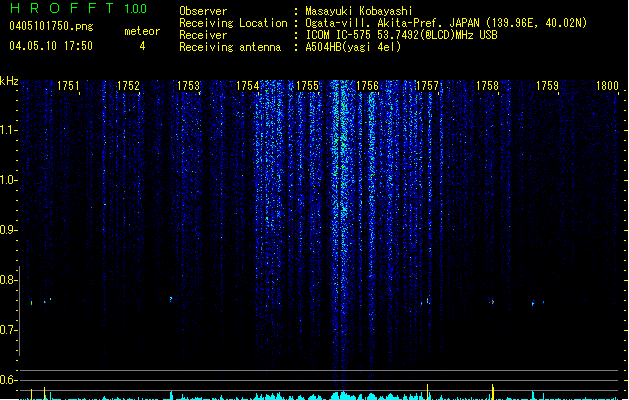The height and width of the screenshot is (400, 629).
Task: Click the 1758 time marker
Action: [x=487, y=86]
